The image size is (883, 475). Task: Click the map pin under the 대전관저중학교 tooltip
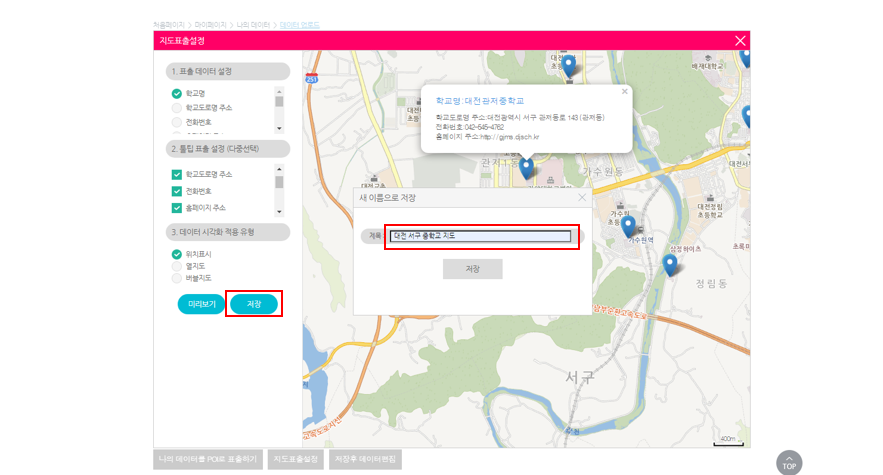tap(527, 168)
